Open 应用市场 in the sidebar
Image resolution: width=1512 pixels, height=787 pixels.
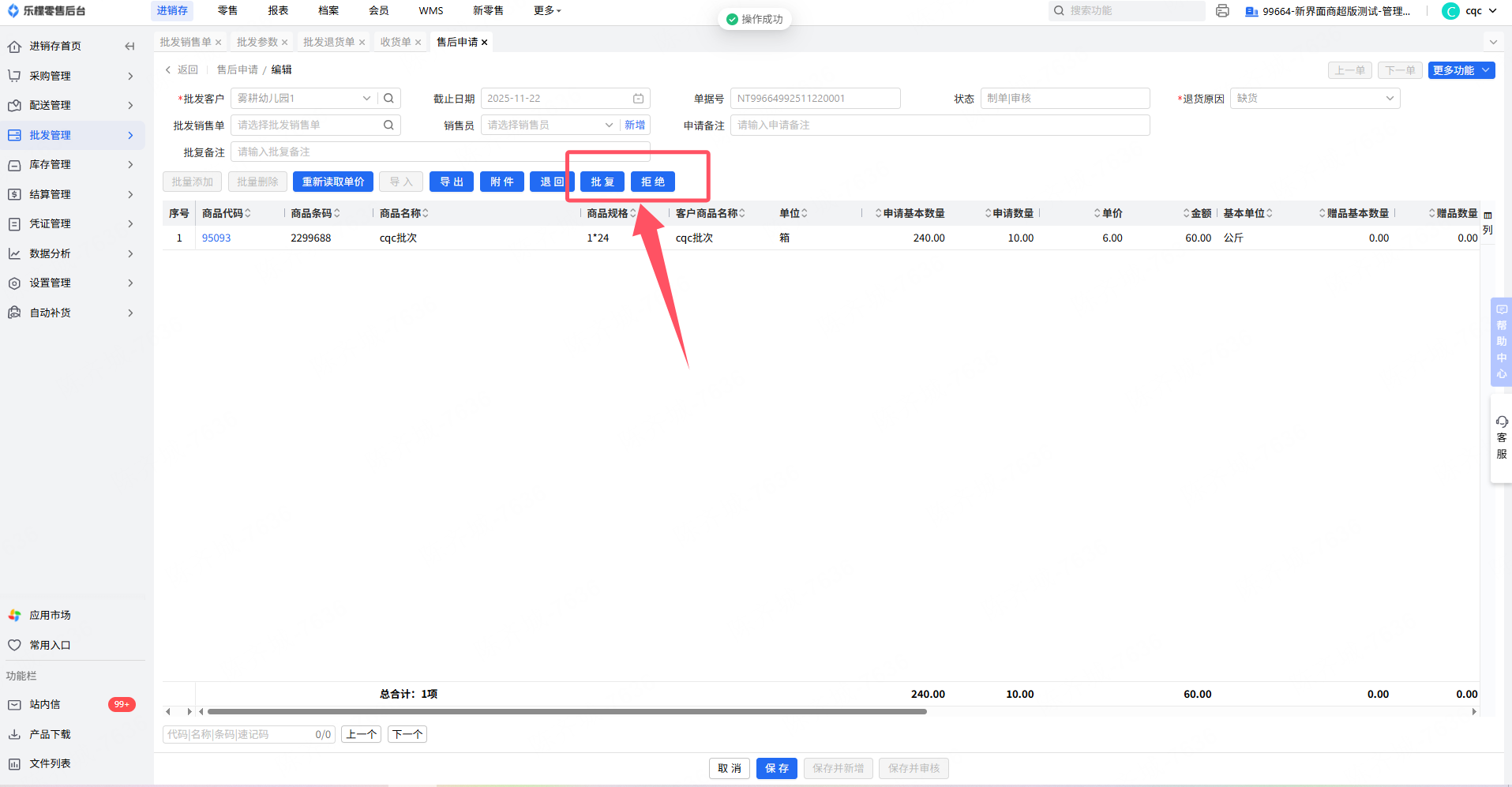[x=51, y=616]
